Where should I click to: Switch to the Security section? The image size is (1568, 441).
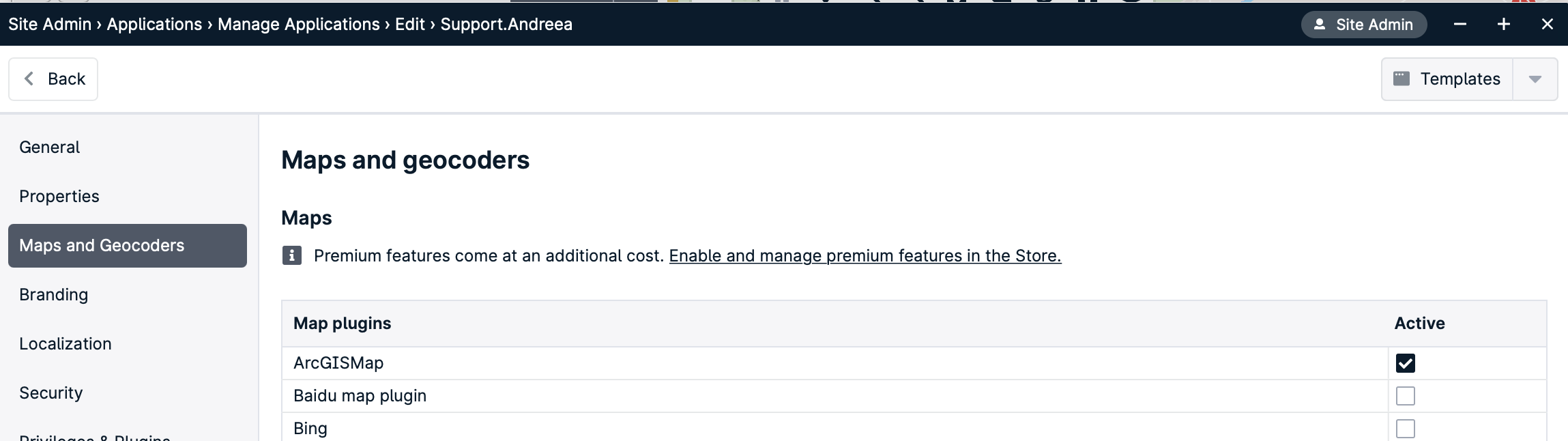(51, 393)
